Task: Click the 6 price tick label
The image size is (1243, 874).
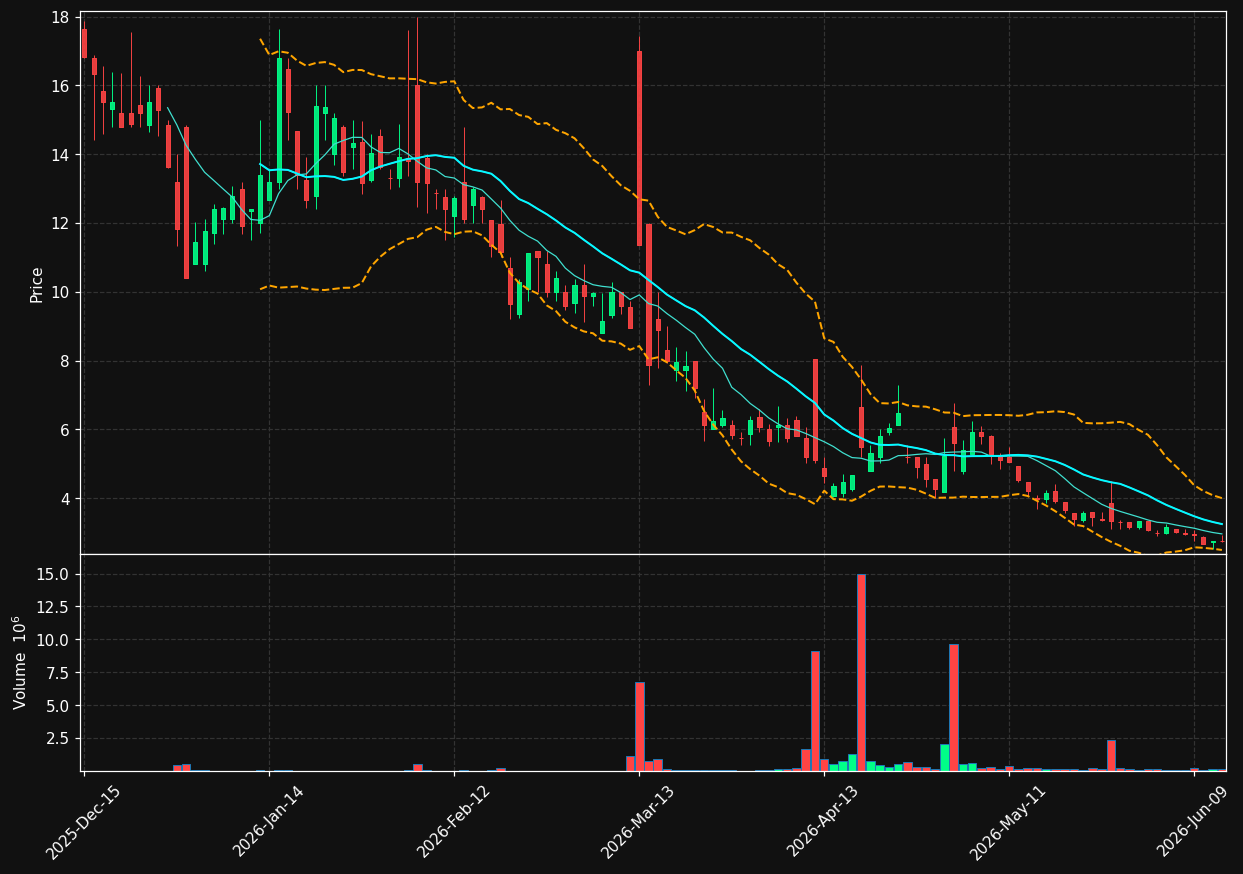Action: tap(64, 430)
